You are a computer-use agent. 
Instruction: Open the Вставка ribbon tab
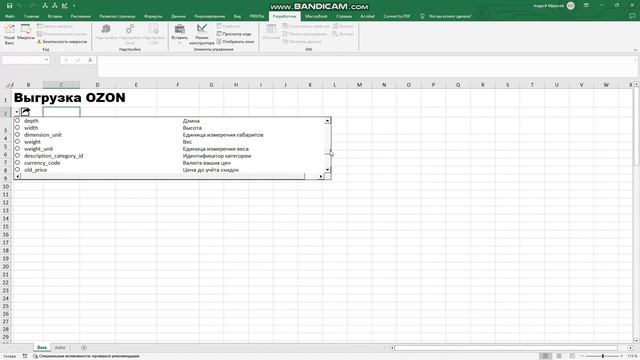(55, 16)
